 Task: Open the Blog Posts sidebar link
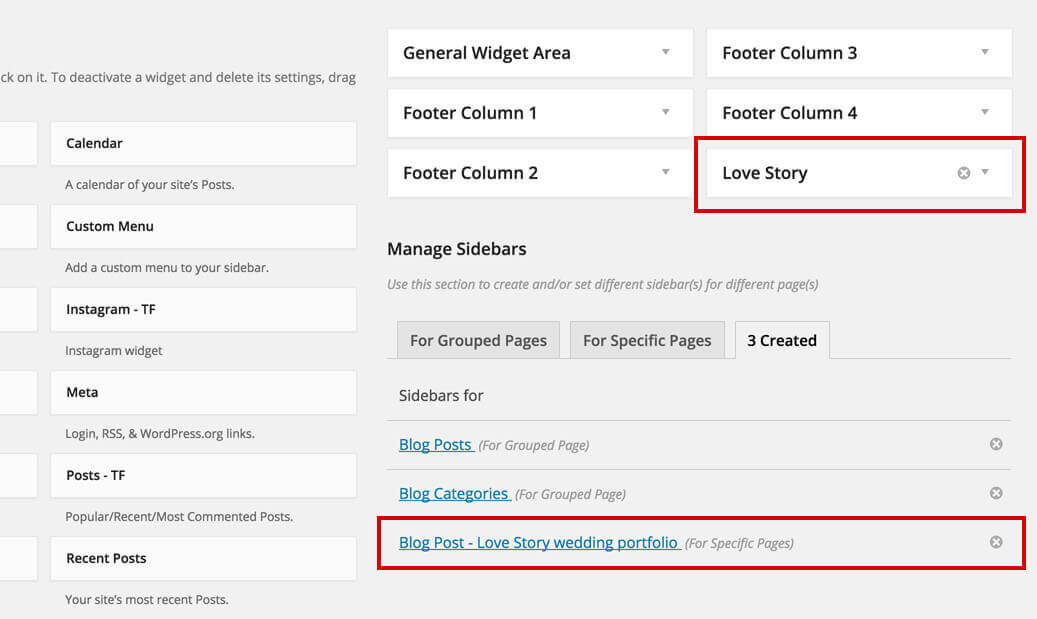point(435,444)
